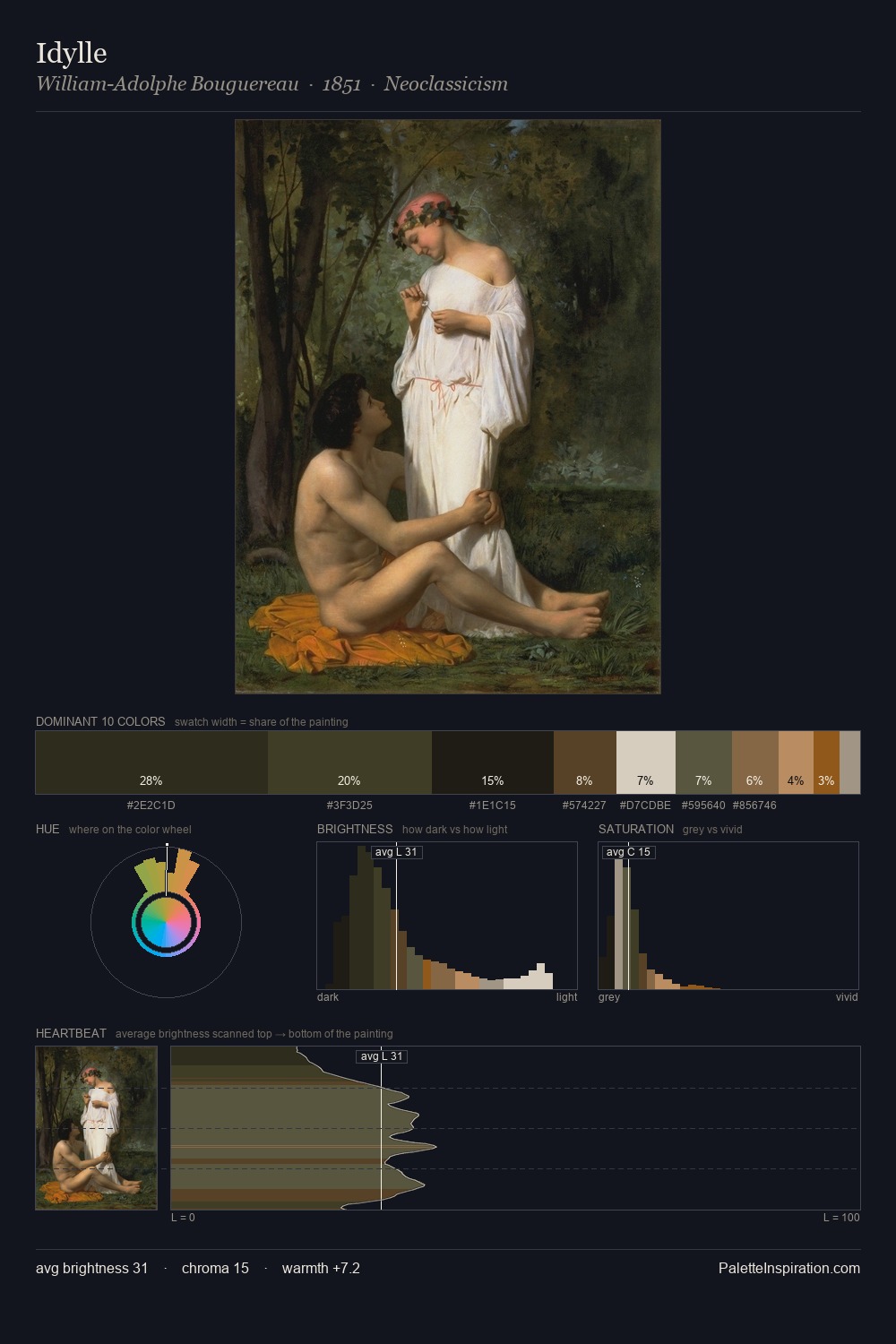Open PaletteInspiration.com link in footer

[789, 1268]
